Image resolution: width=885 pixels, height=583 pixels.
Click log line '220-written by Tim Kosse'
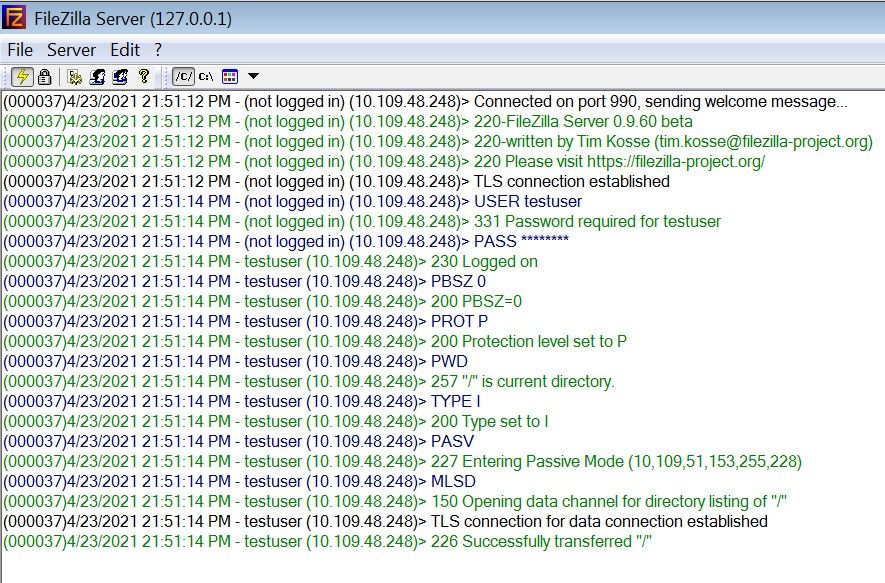point(438,142)
